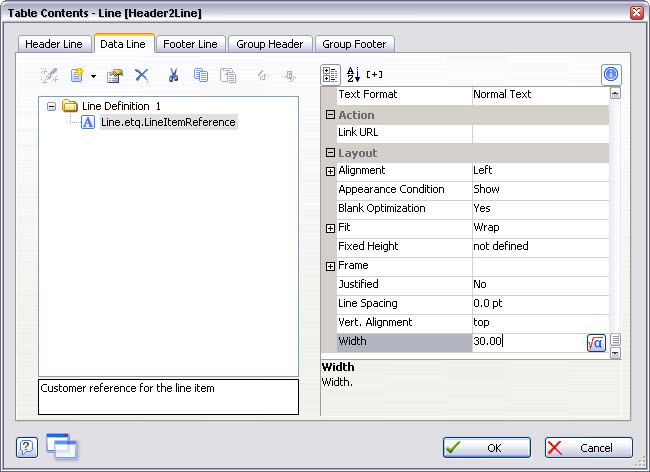Sort the properties alphabetically with the A-Z icon

(353, 75)
